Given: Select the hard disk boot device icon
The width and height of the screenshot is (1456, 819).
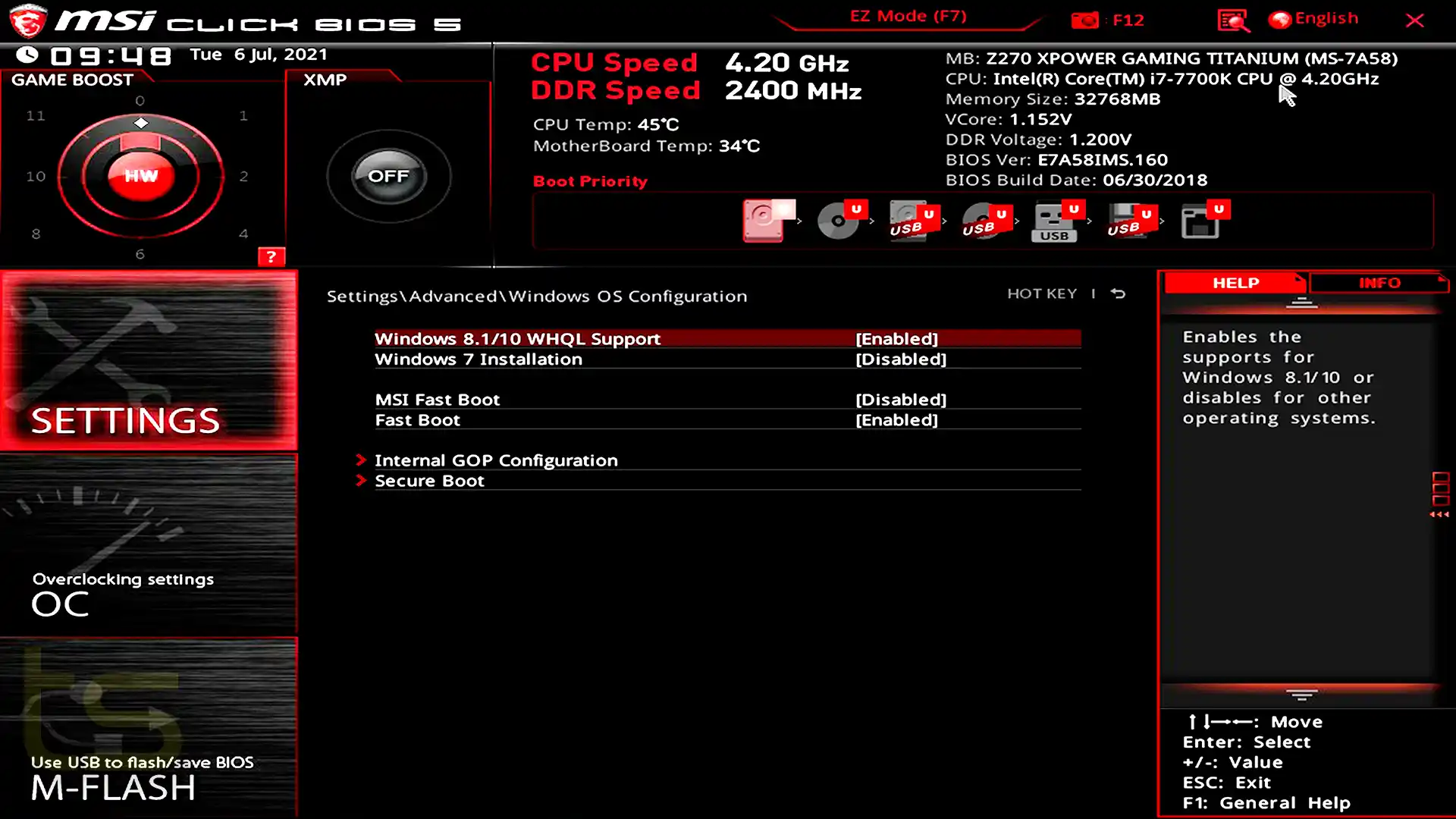Looking at the screenshot, I should tap(768, 221).
